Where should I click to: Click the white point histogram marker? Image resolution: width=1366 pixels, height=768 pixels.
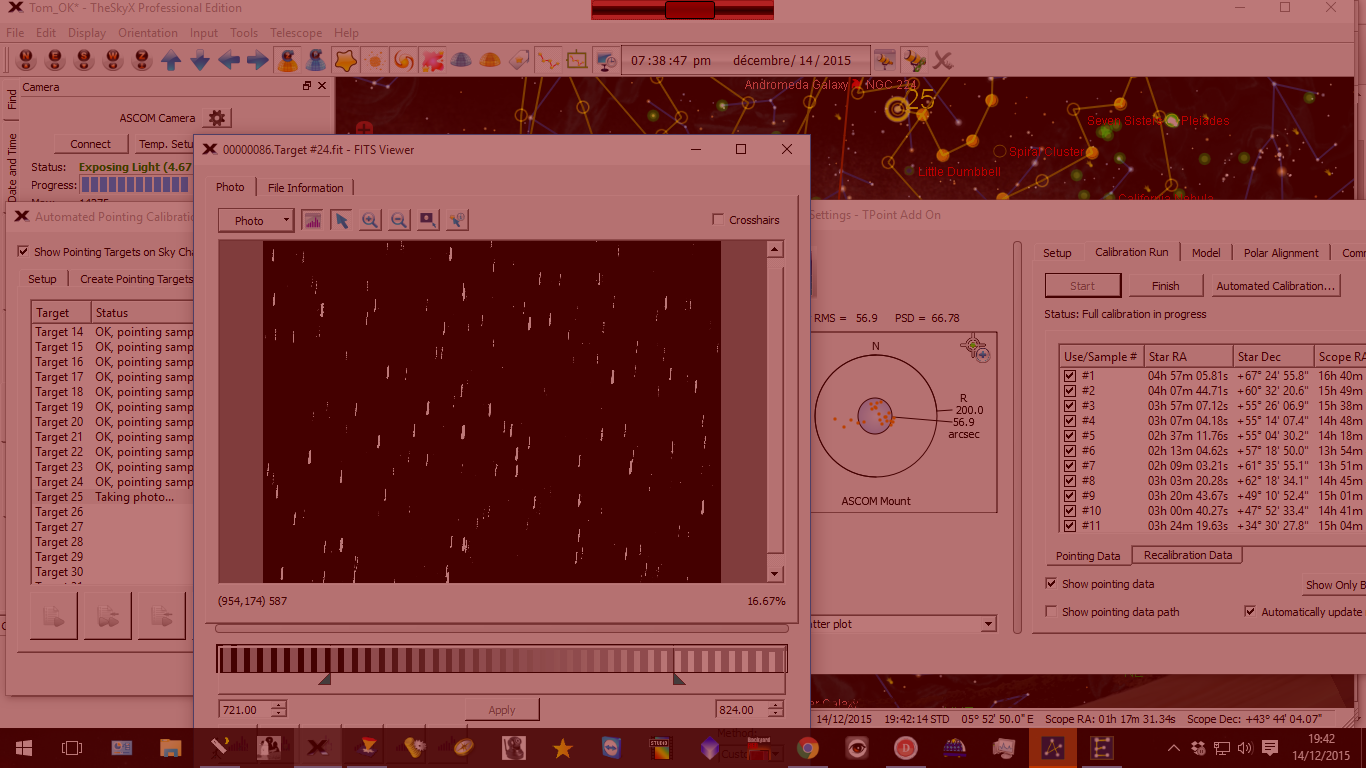tap(679, 680)
